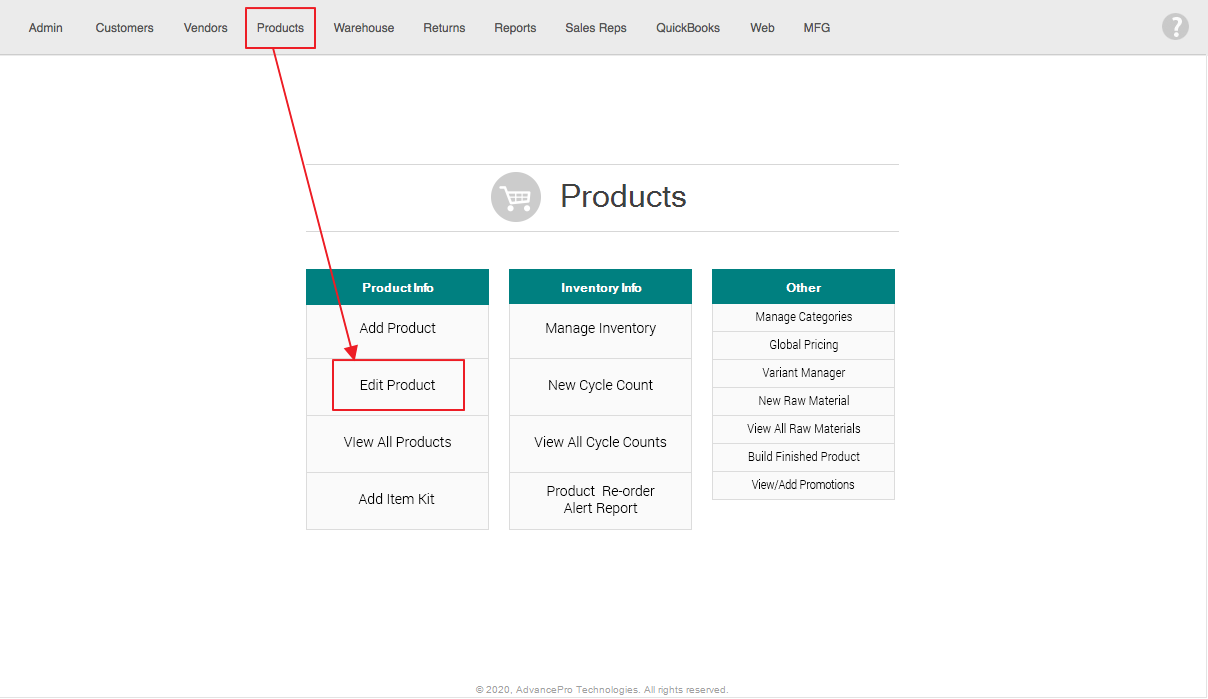The image size is (1208, 699).
Task: Click the Manage Categories link
Action: [x=803, y=317]
